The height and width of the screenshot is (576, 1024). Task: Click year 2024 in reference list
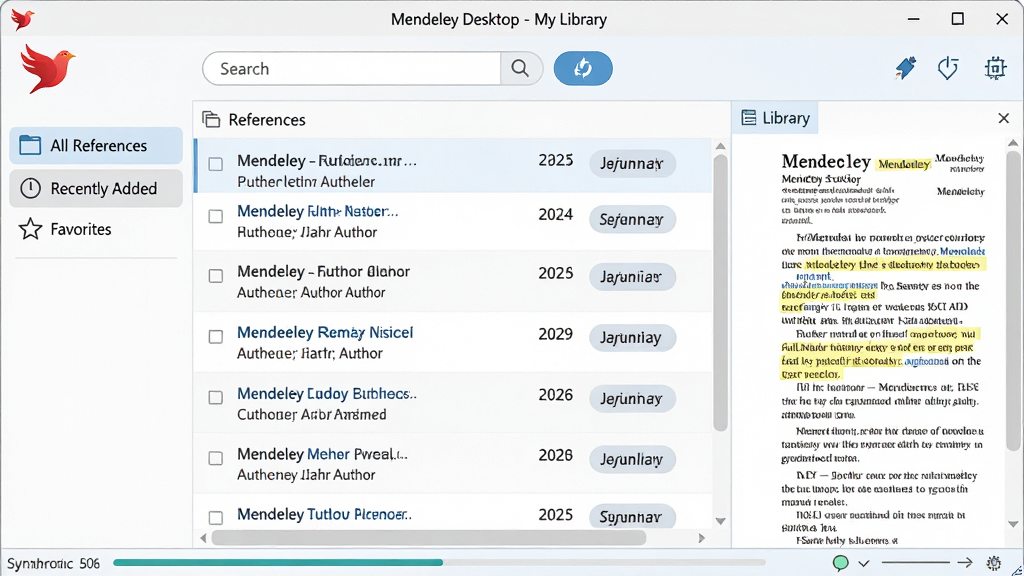point(555,214)
